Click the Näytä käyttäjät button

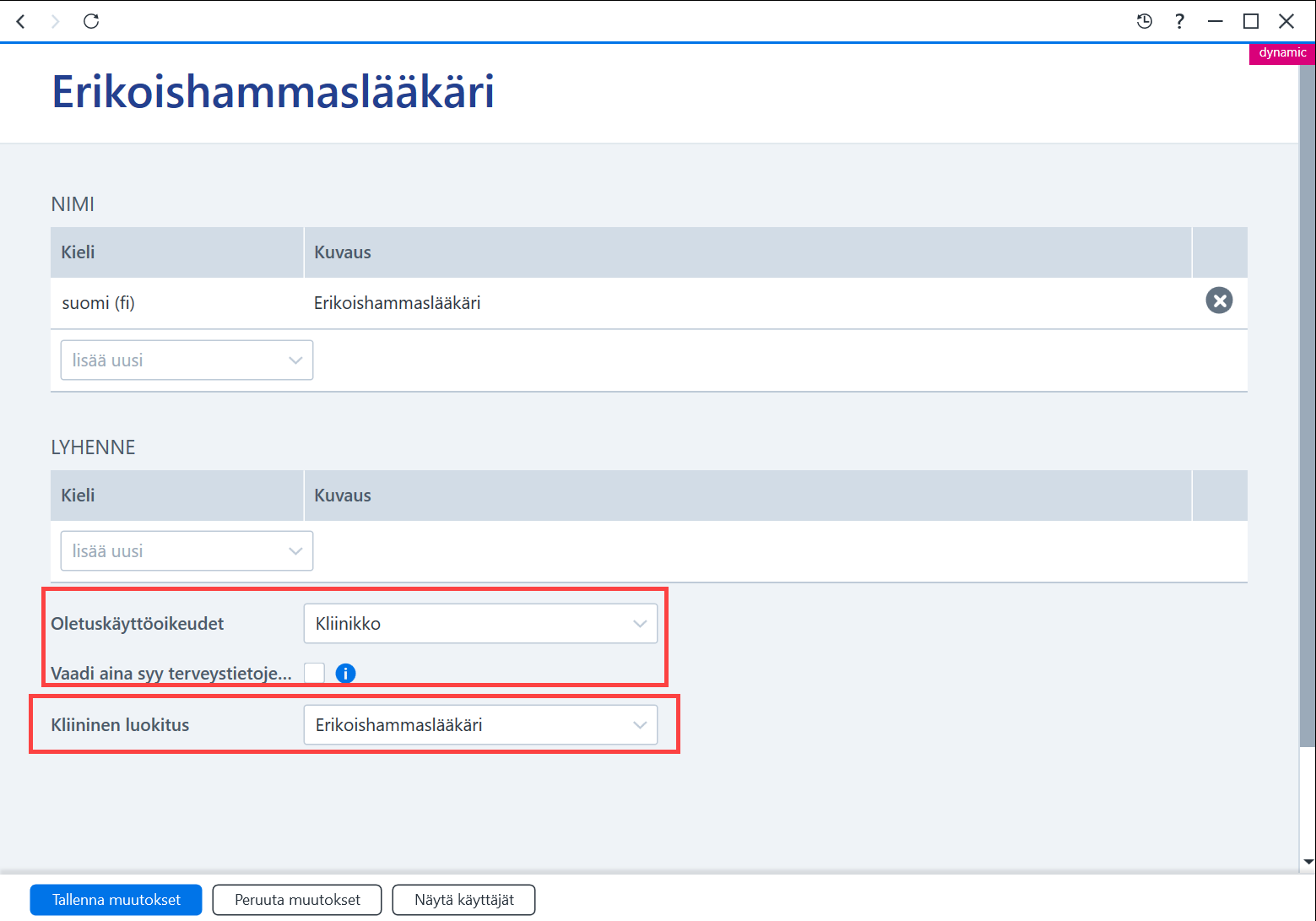tap(464, 900)
